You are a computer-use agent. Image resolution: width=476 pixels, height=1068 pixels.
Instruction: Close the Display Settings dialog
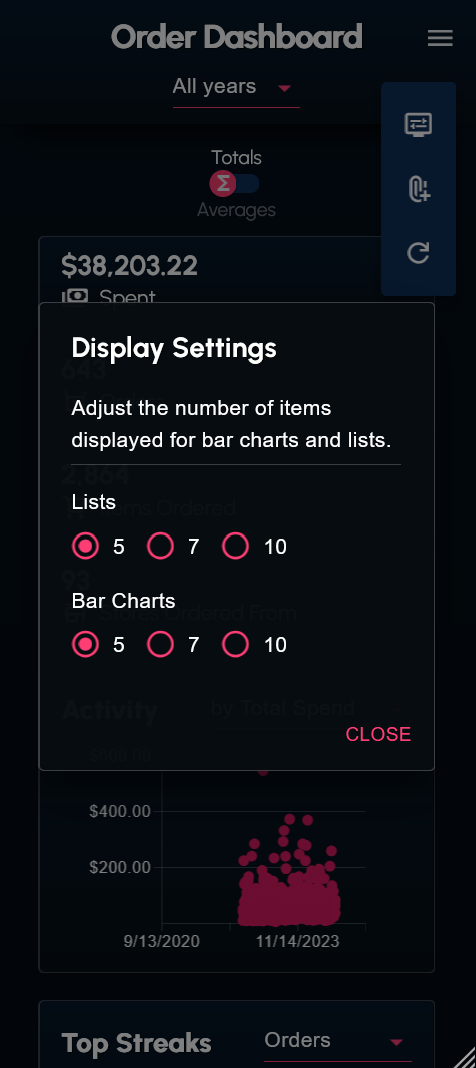[x=378, y=734]
